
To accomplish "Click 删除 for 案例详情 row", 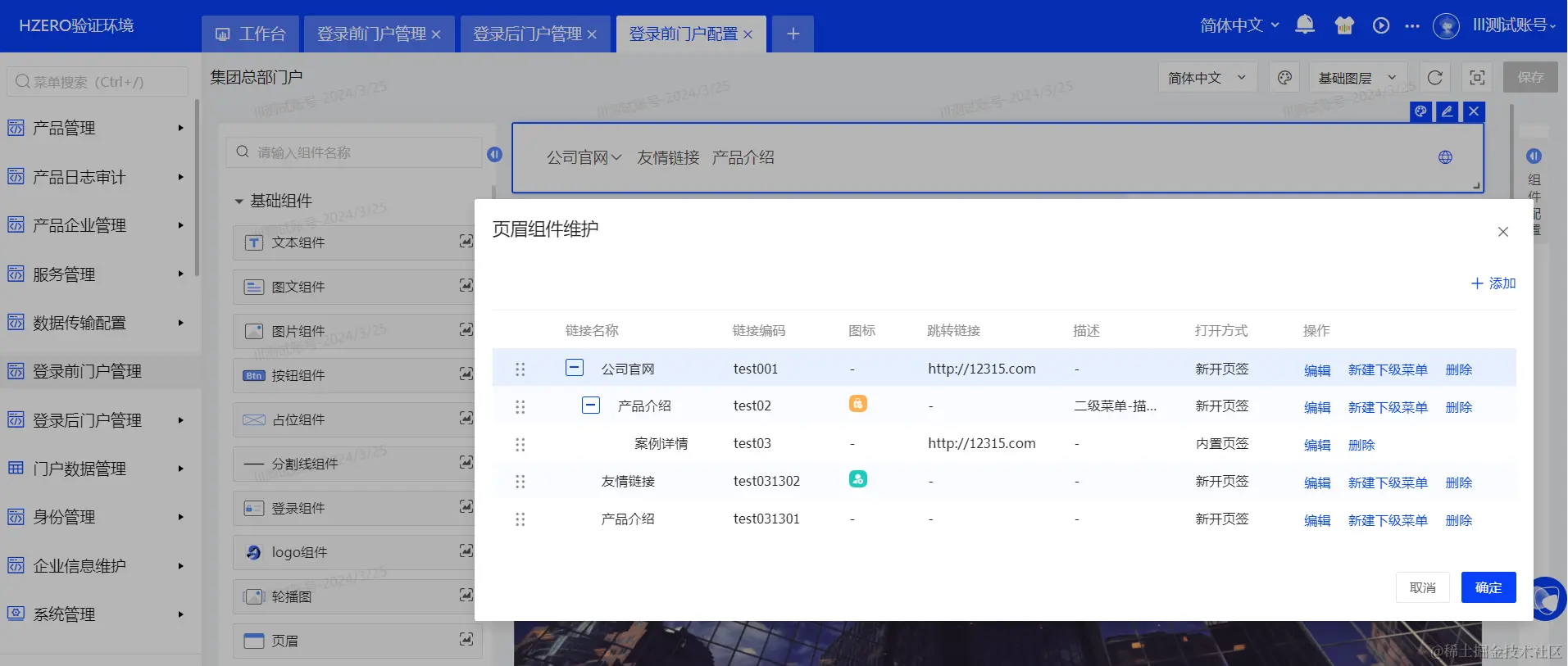I will (x=1361, y=446).
